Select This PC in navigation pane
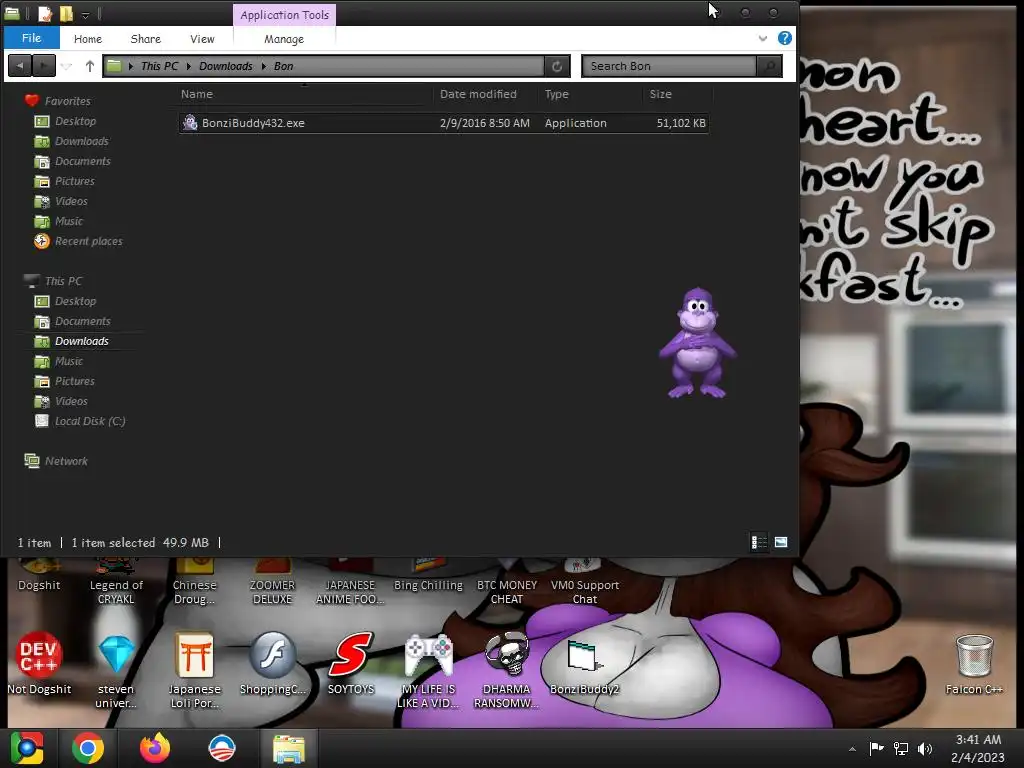1024x768 pixels. click(63, 281)
